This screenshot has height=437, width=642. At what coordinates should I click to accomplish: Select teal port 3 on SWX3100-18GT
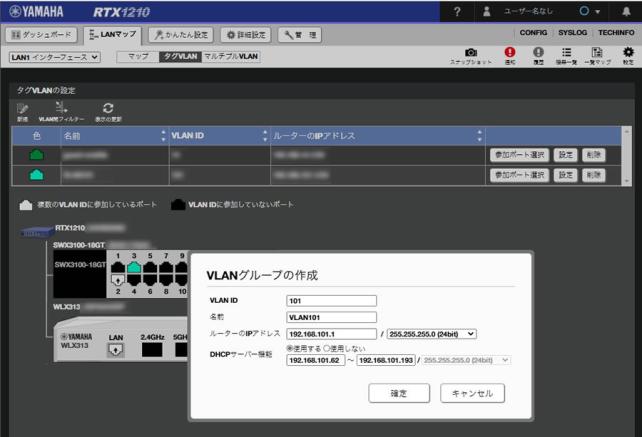click(134, 268)
